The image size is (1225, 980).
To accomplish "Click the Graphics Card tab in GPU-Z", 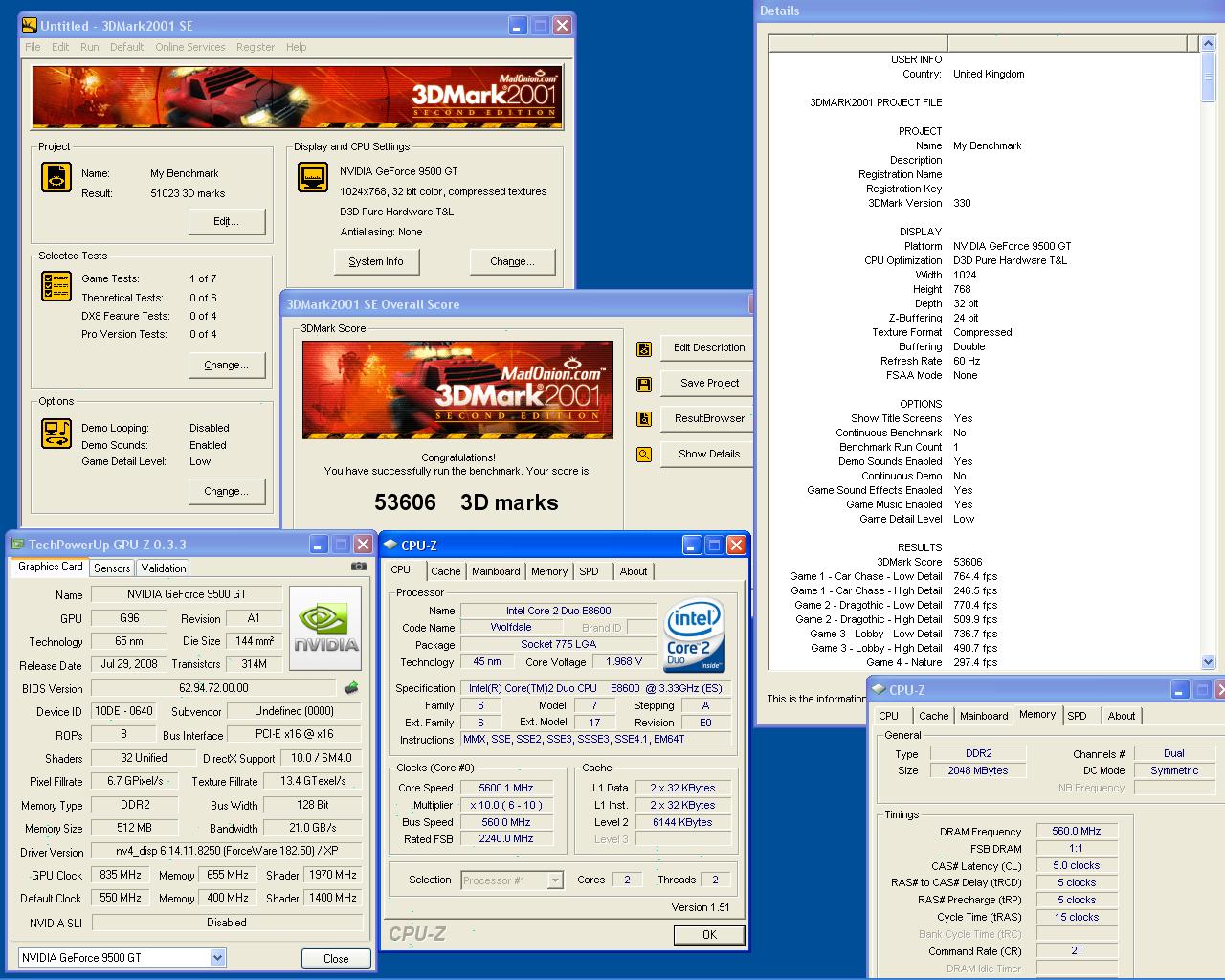I will [x=51, y=567].
